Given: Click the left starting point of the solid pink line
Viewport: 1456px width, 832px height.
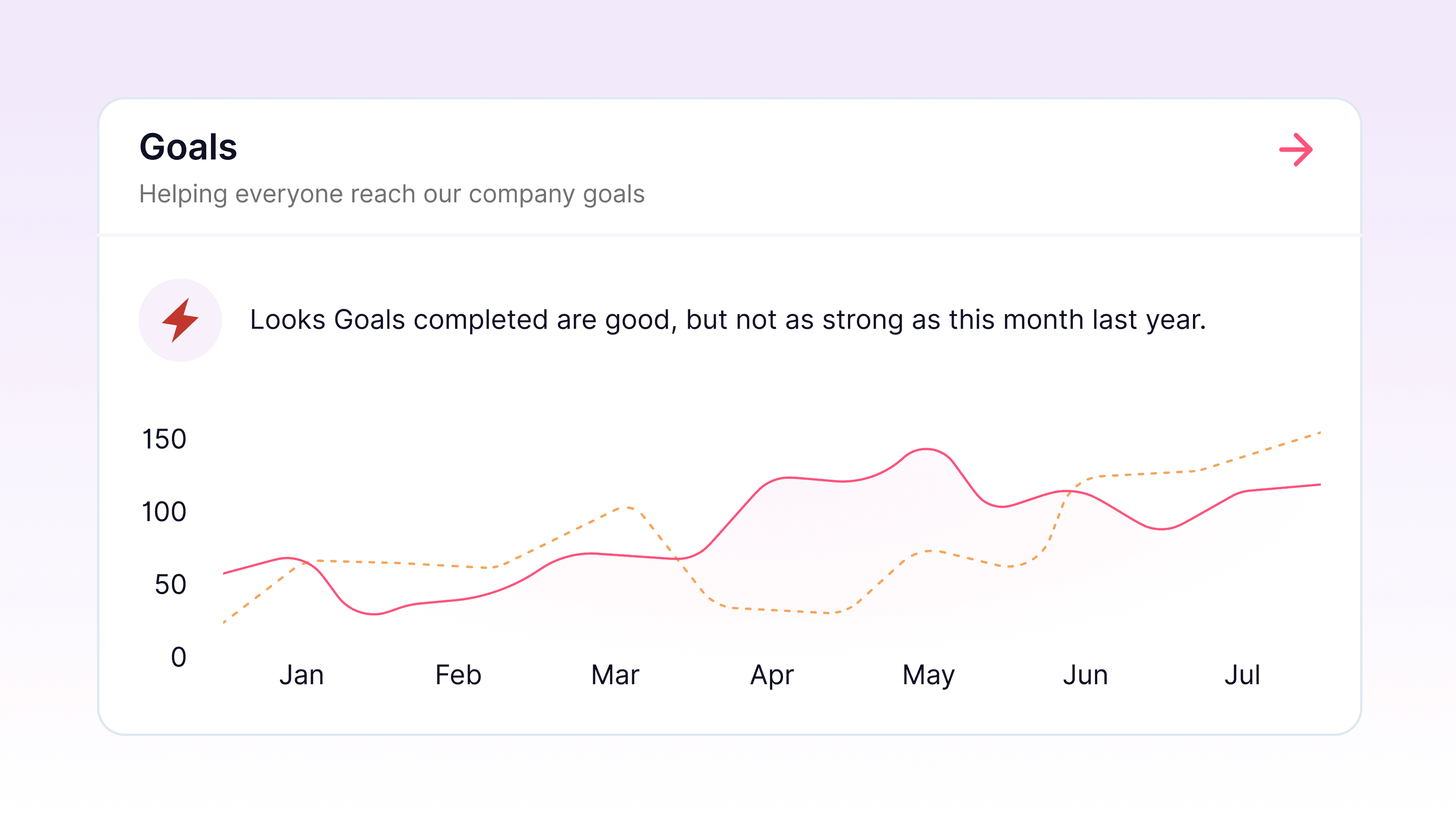Looking at the screenshot, I should (x=224, y=573).
